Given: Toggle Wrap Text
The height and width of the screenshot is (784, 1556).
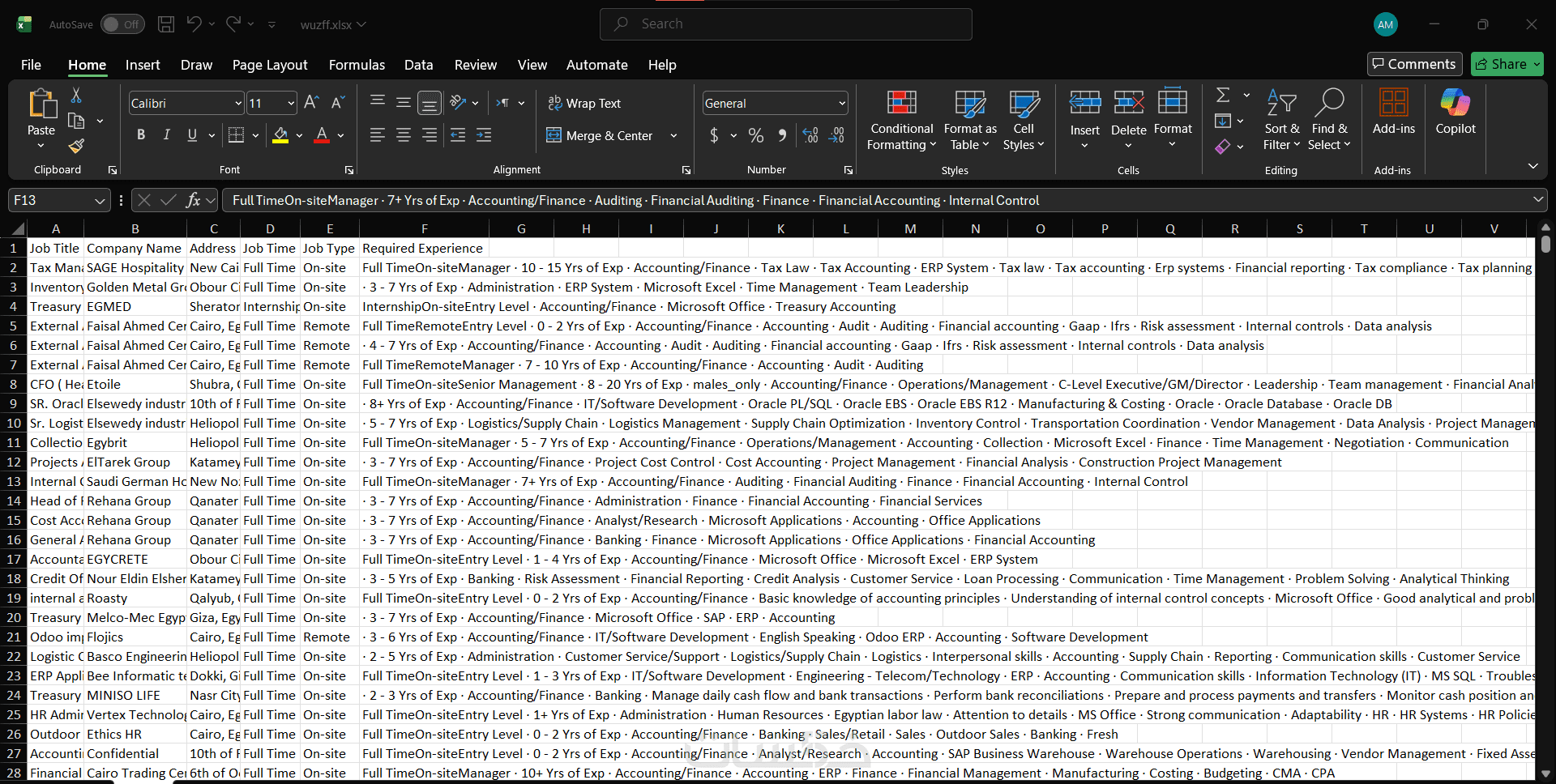Looking at the screenshot, I should [x=584, y=103].
